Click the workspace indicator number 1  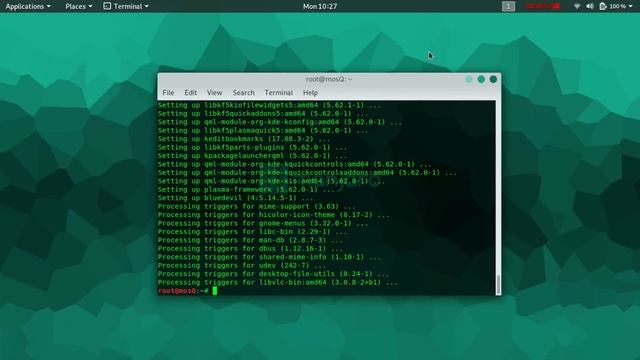pos(508,6)
